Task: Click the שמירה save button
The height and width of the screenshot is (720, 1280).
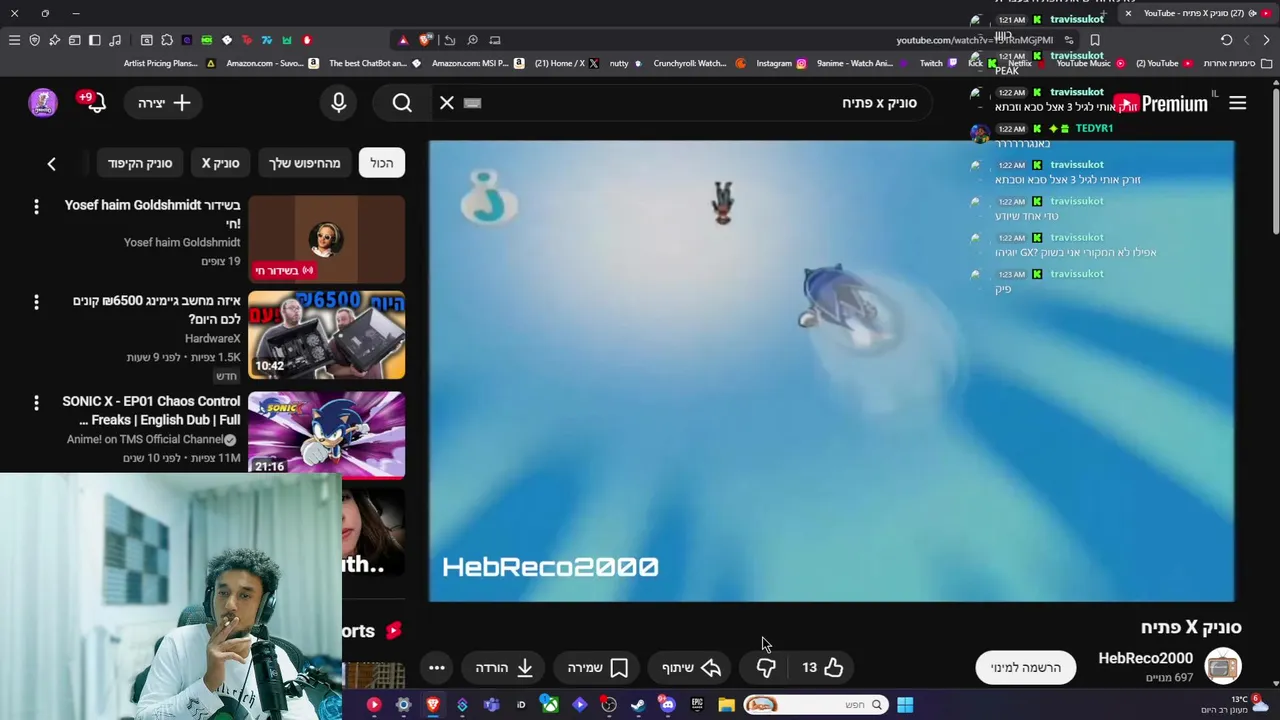Action: 597,667
